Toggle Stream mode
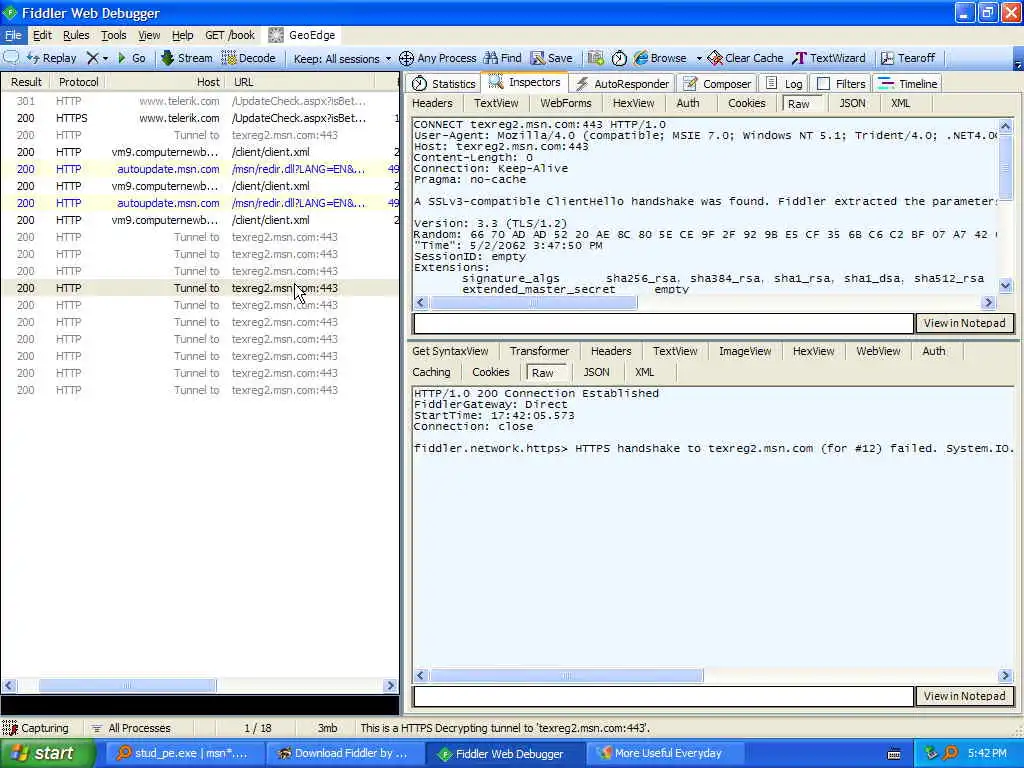1024x768 pixels. (x=187, y=58)
